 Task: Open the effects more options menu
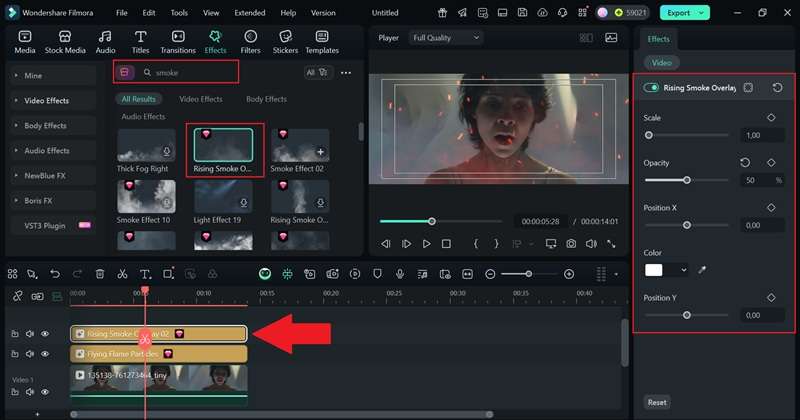pyautogui.click(x=346, y=72)
